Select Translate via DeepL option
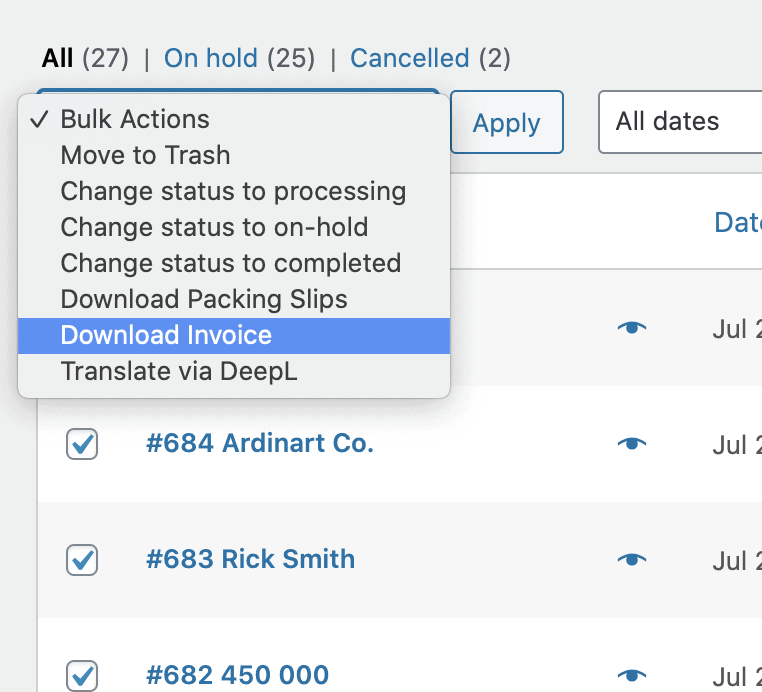The height and width of the screenshot is (692, 762). tap(179, 371)
